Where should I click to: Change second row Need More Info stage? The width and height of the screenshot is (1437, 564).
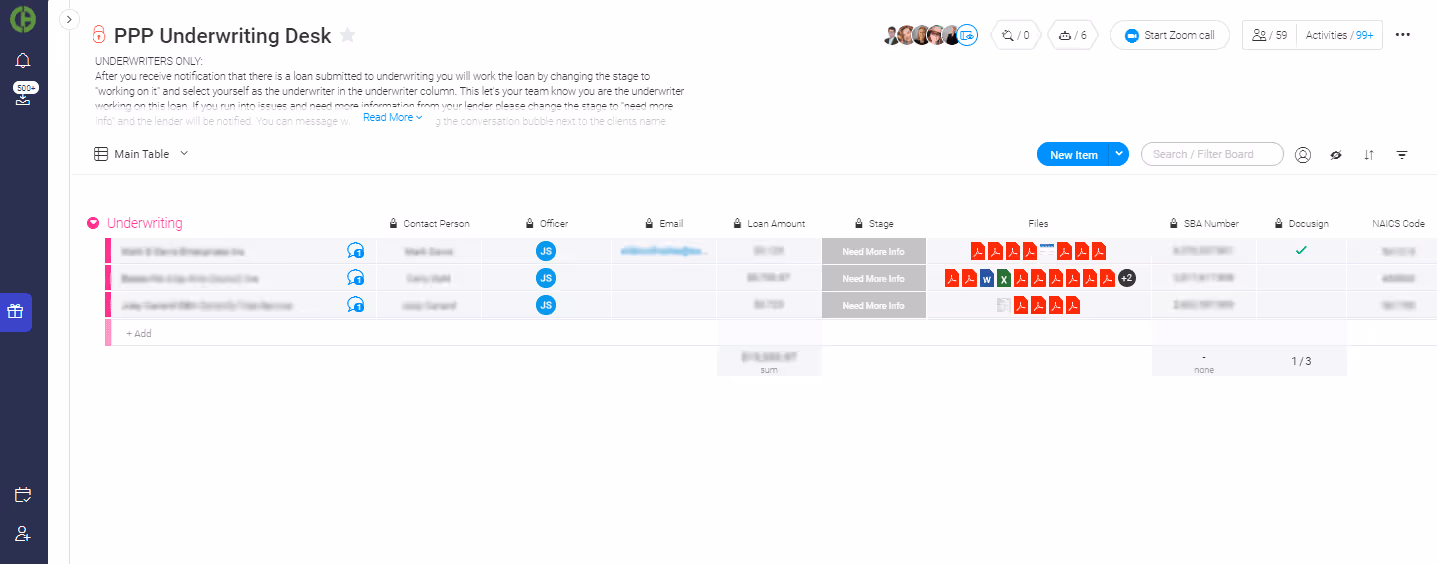873,278
